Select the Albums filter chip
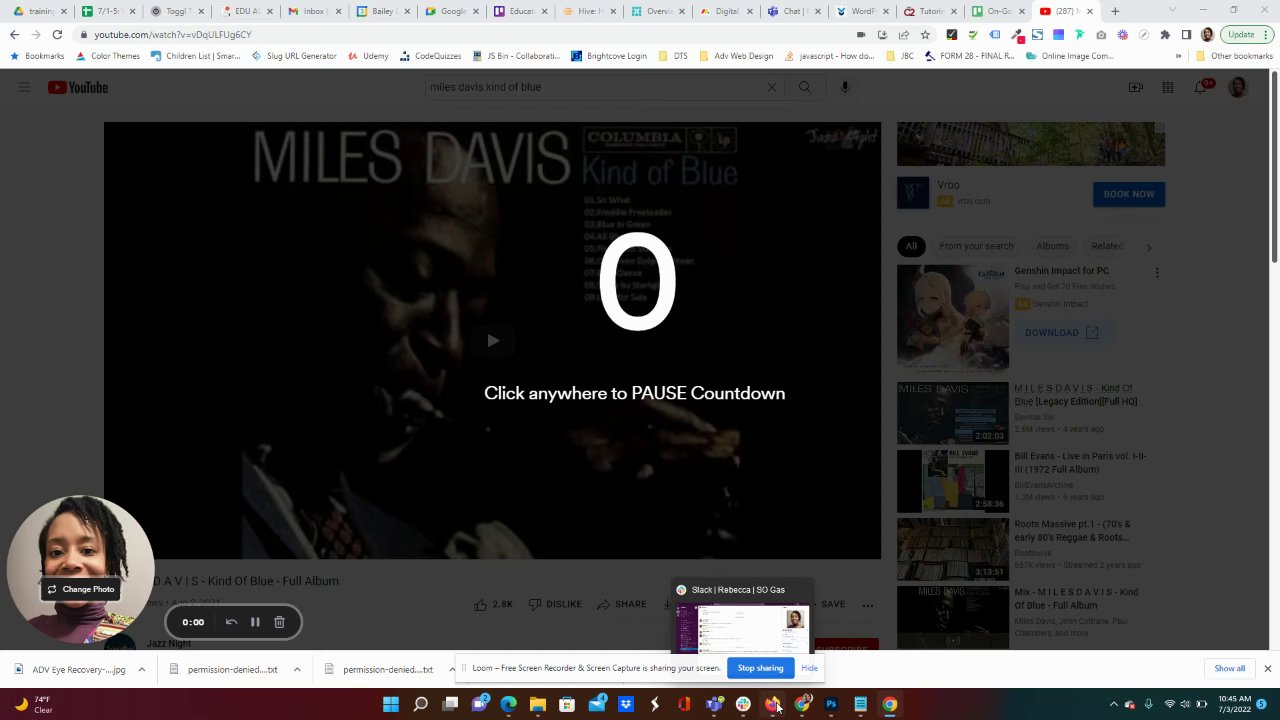Viewport: 1280px width, 720px height. (x=1052, y=246)
